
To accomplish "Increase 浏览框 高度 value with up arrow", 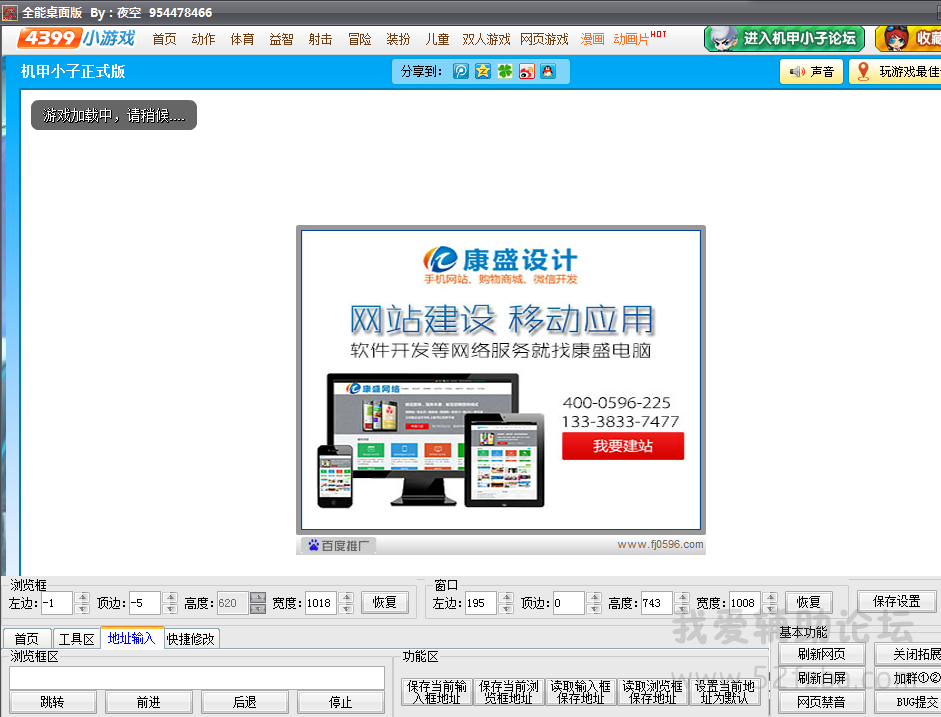I will 258,598.
